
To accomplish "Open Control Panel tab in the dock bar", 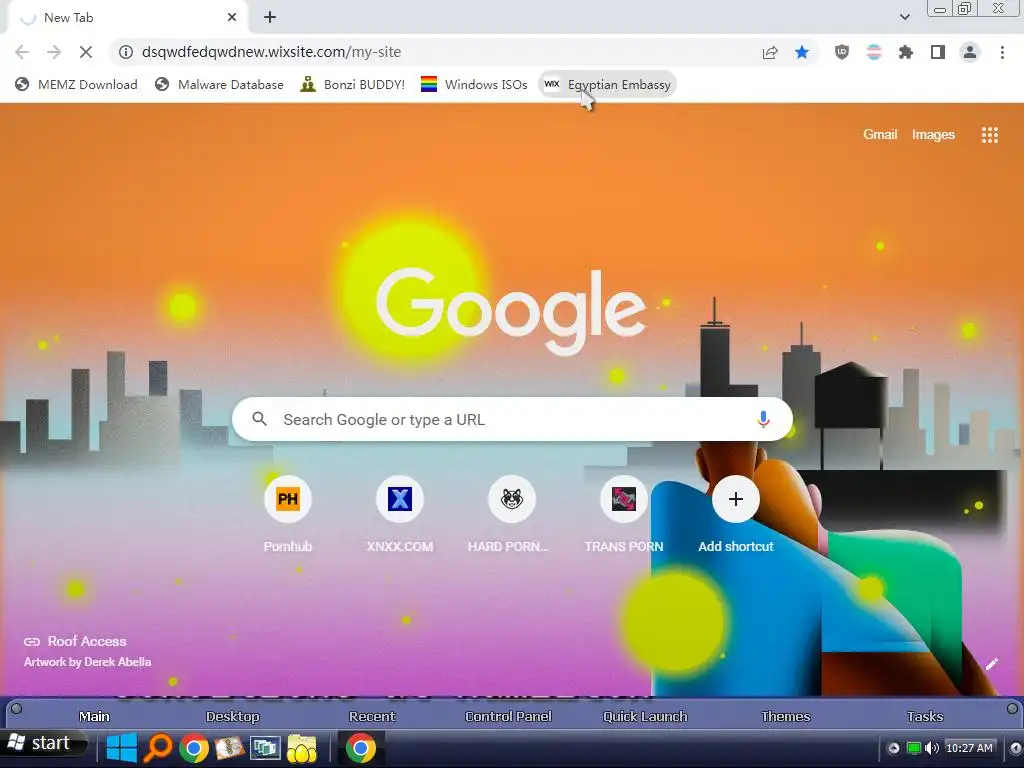I will [508, 716].
